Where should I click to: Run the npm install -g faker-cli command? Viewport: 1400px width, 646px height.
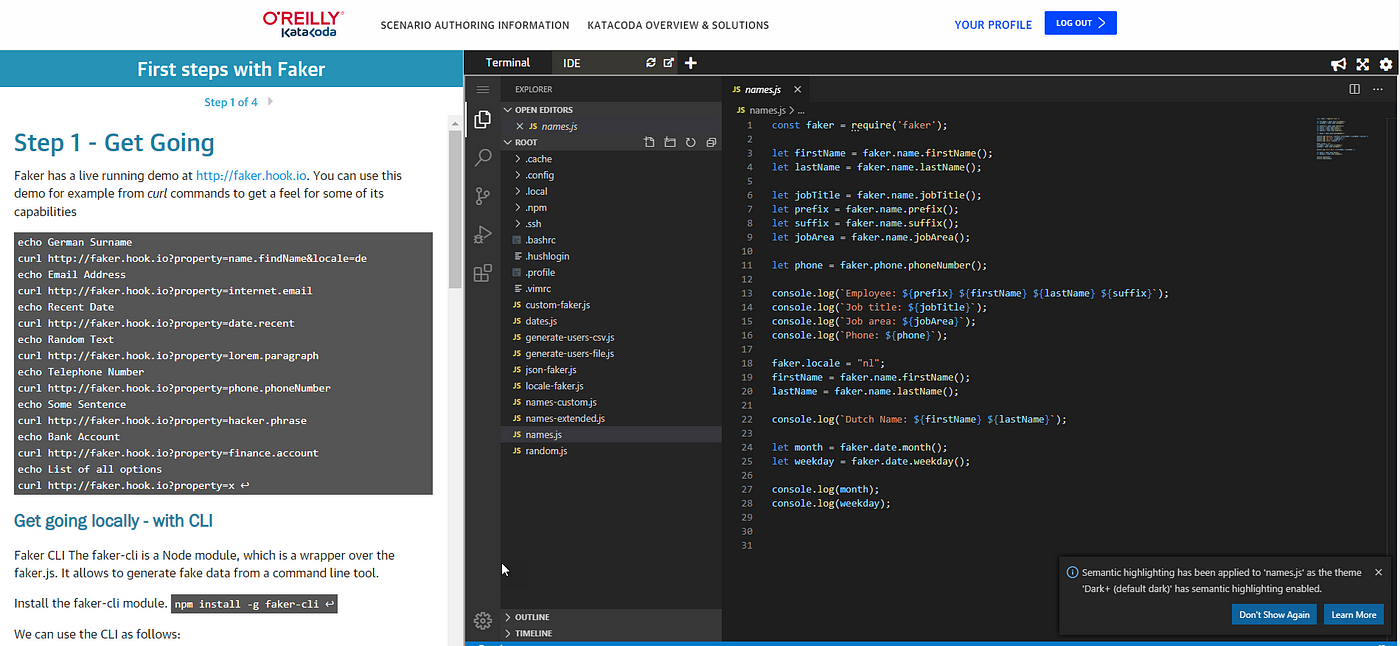click(255, 604)
